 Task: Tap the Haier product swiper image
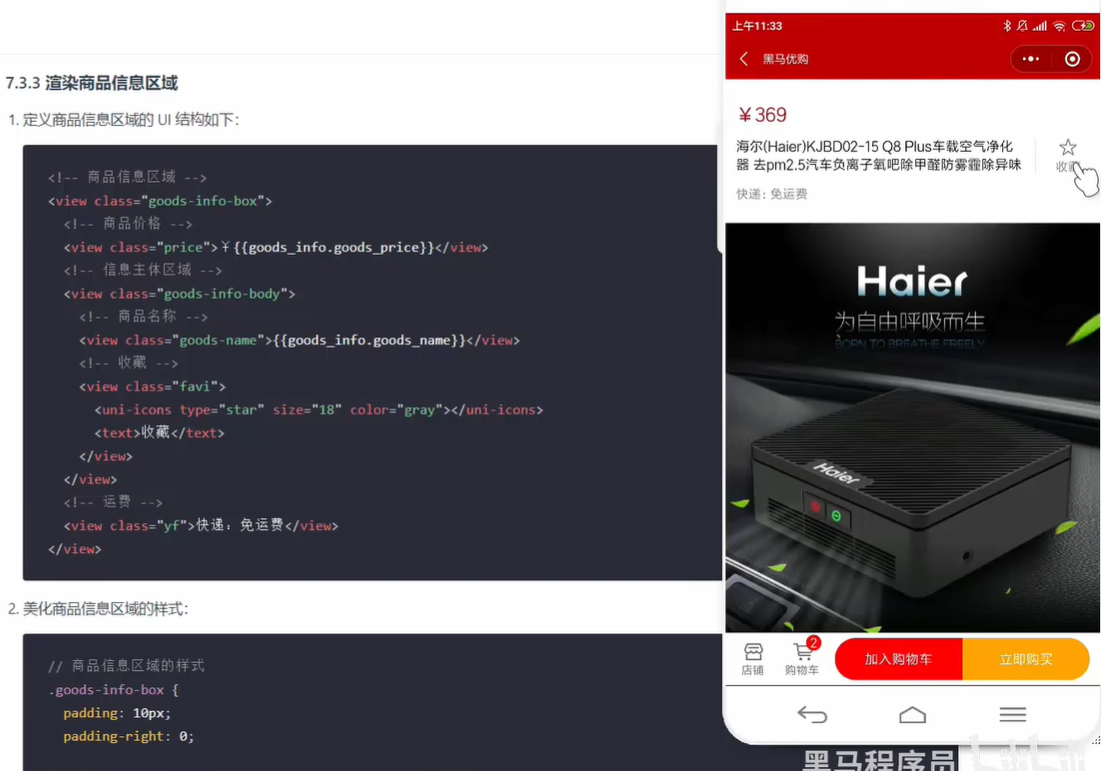coord(912,428)
